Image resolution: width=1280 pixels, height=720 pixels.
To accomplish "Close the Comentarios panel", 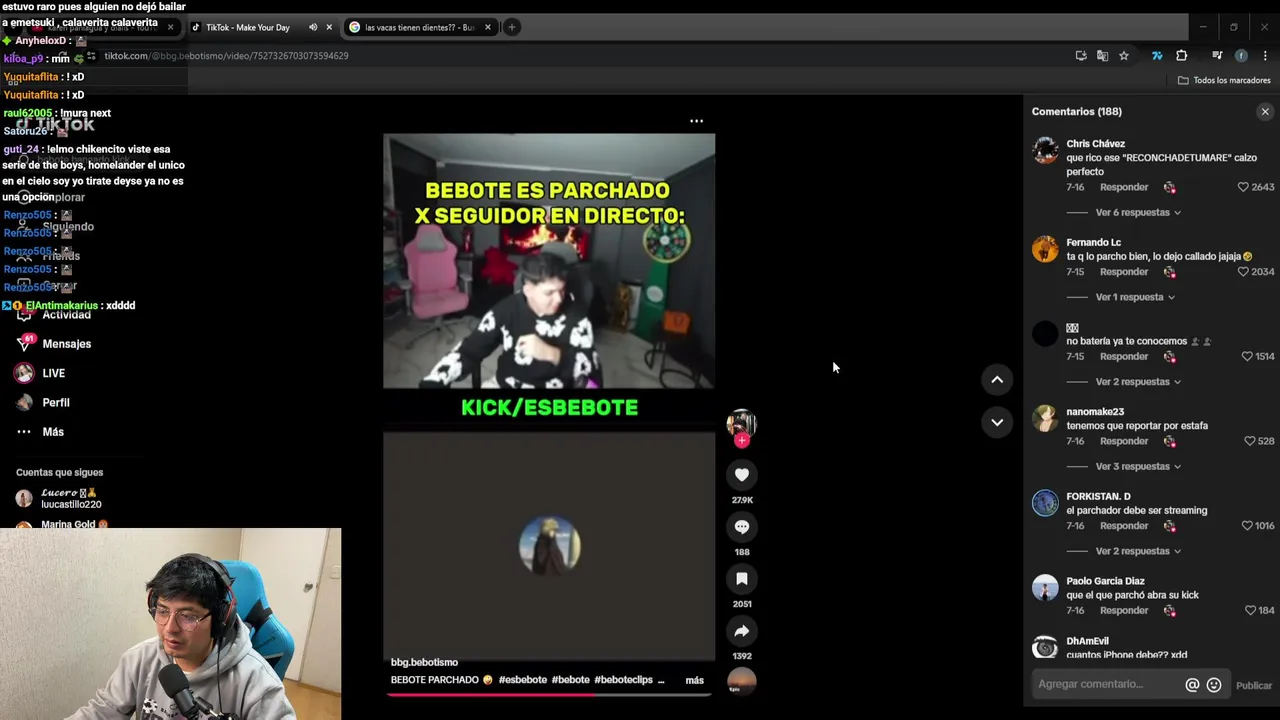I will [x=1265, y=112].
